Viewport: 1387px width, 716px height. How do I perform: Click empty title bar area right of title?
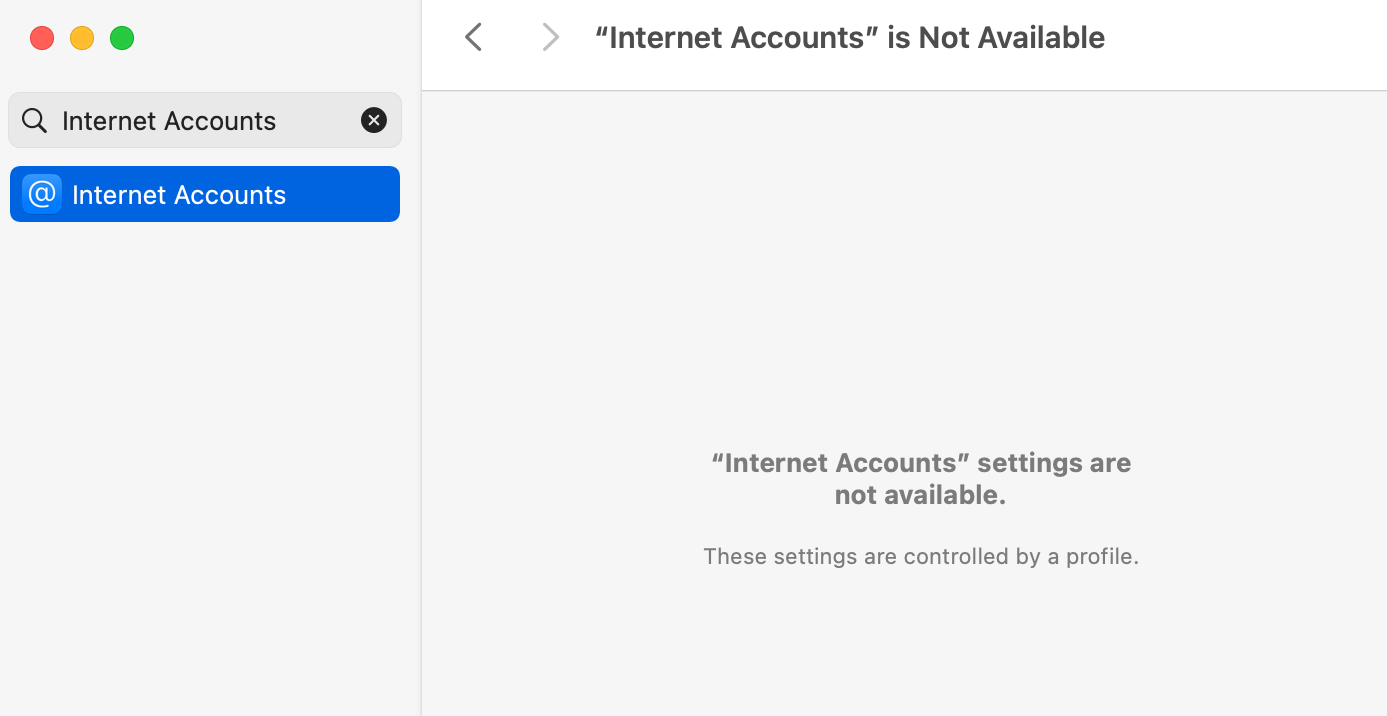coord(1245,38)
